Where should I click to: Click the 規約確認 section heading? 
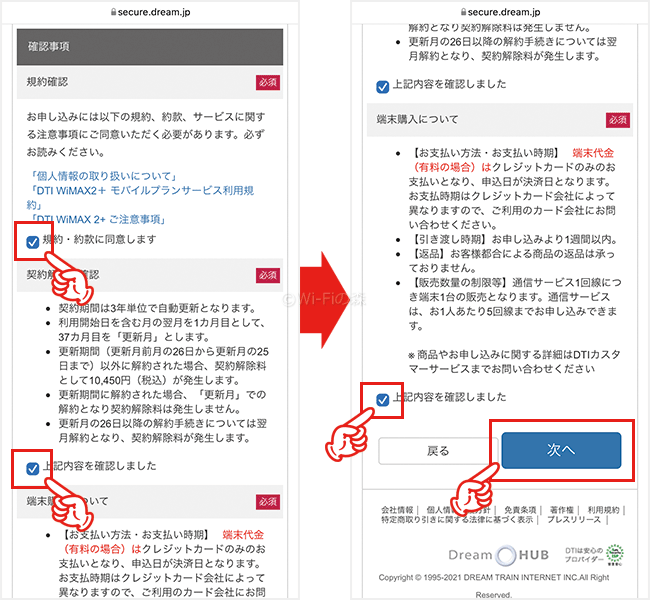pos(47,82)
